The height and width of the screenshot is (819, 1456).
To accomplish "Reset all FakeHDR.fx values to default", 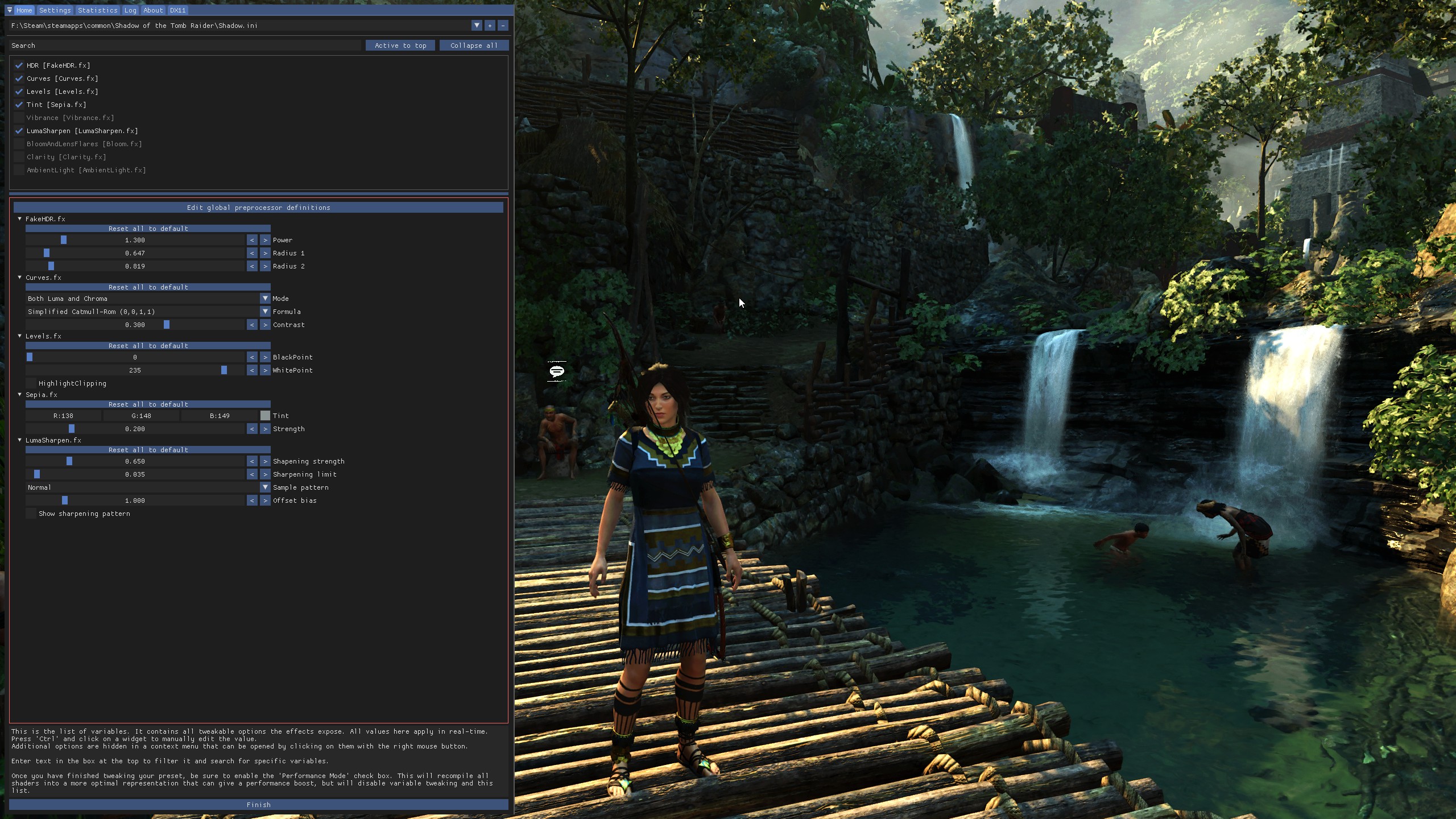I will [x=148, y=229].
